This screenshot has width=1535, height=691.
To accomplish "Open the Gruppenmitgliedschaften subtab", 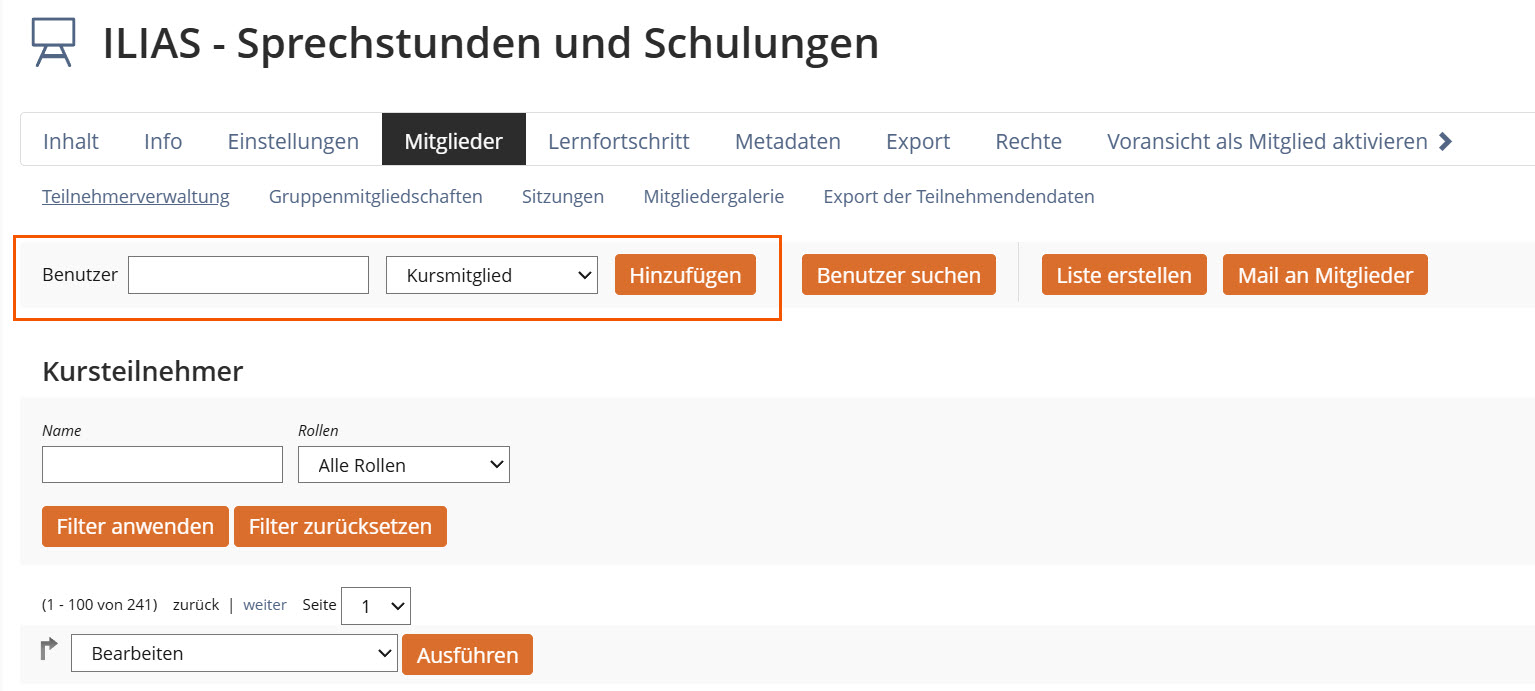I will [x=375, y=197].
